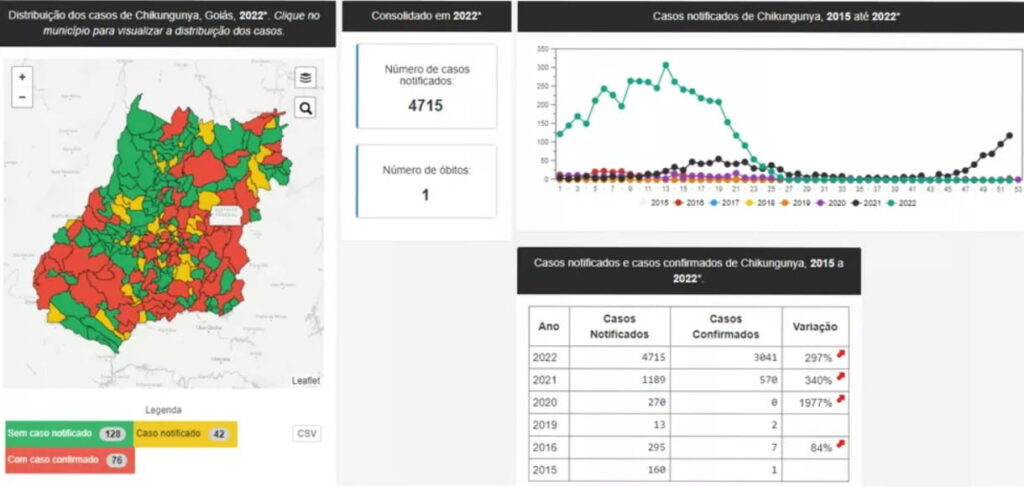Click the last 2021 data point on chart
The image size is (1024, 487).
tap(1010, 136)
